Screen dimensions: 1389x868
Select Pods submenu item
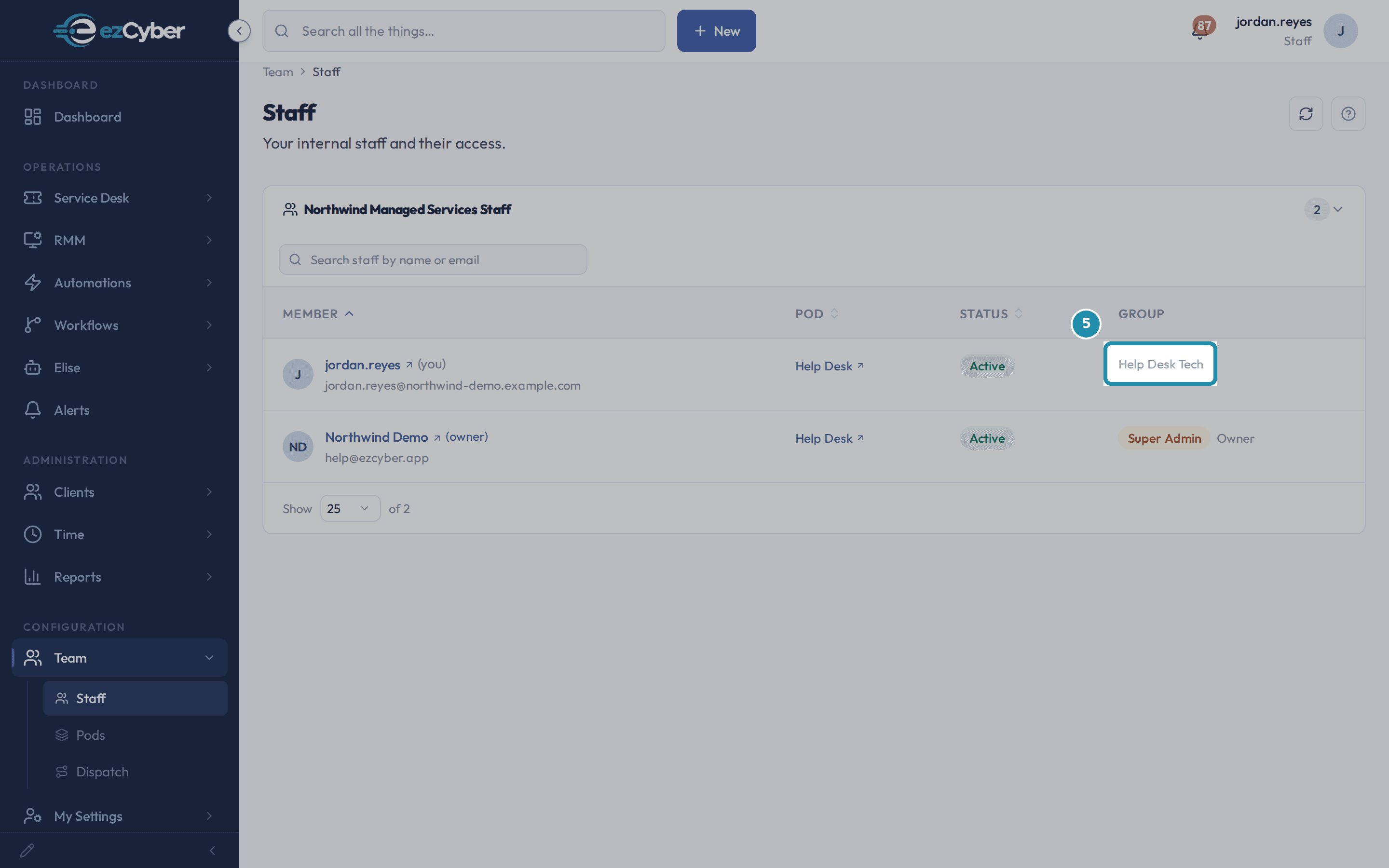coord(136,735)
